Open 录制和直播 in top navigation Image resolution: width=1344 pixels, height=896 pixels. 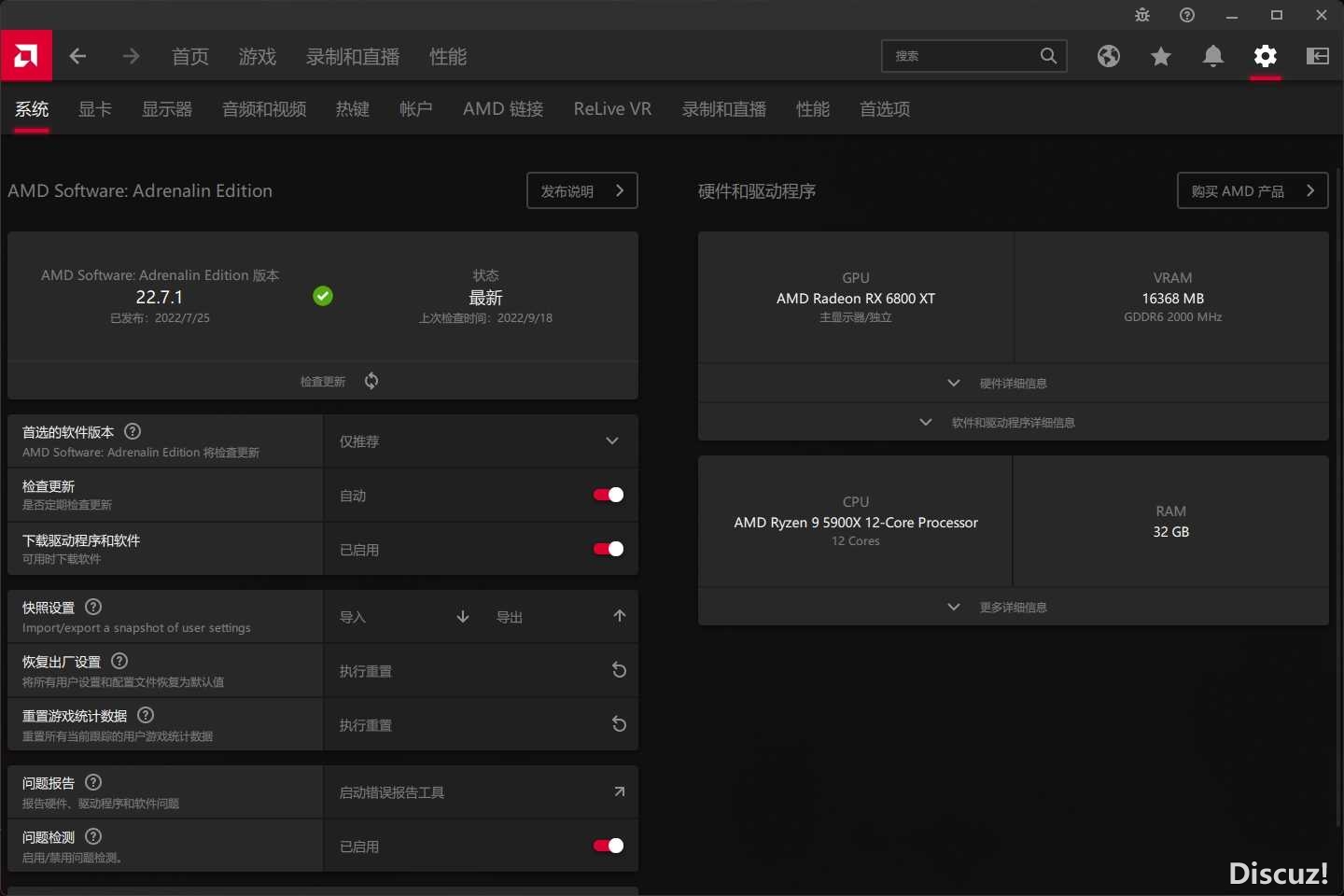(x=353, y=57)
